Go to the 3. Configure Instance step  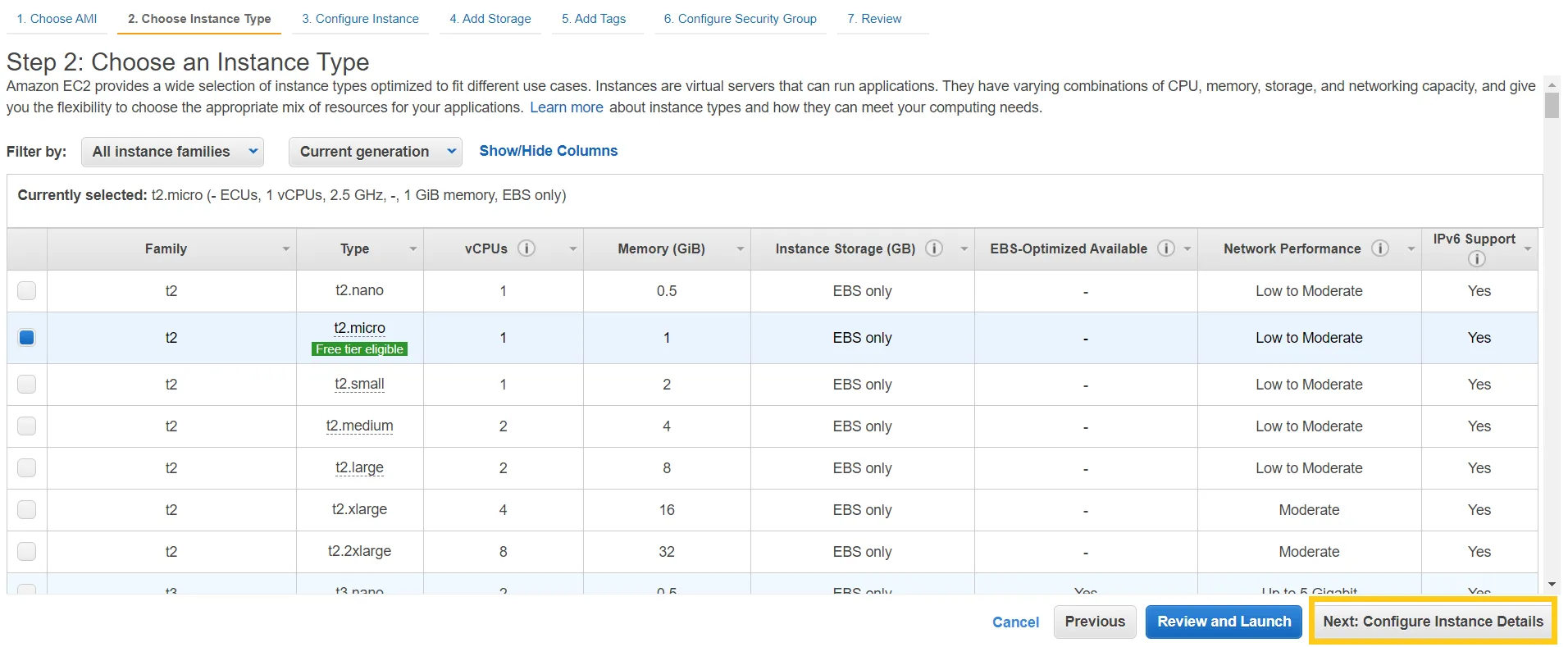click(360, 18)
